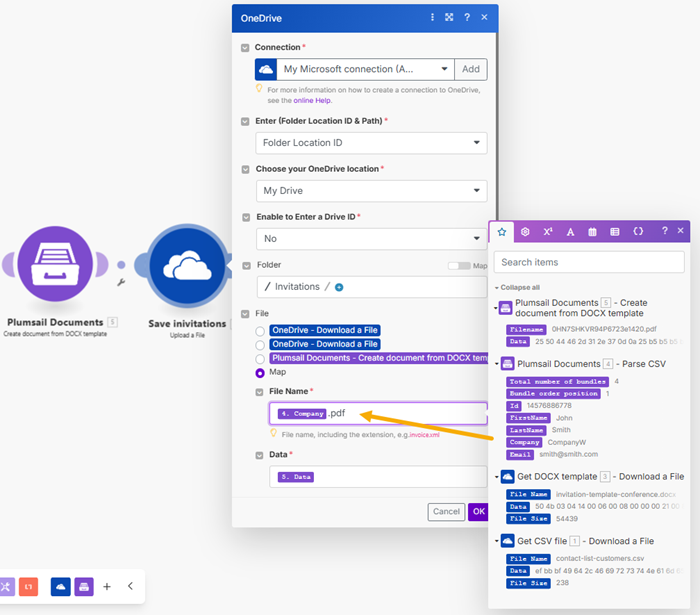Add a favorite with the plus icon
Image resolution: width=700 pixels, height=615 pixels.
click(x=107, y=586)
